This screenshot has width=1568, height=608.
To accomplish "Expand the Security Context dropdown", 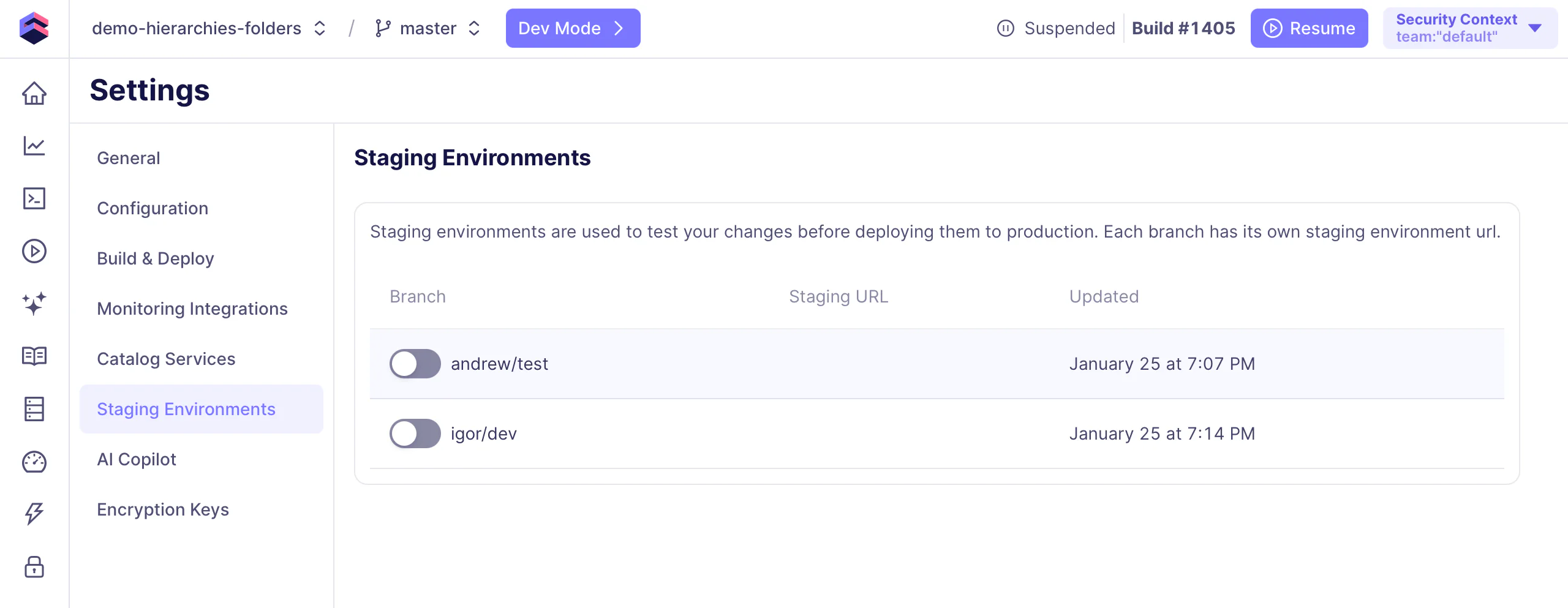I will point(1469,28).
